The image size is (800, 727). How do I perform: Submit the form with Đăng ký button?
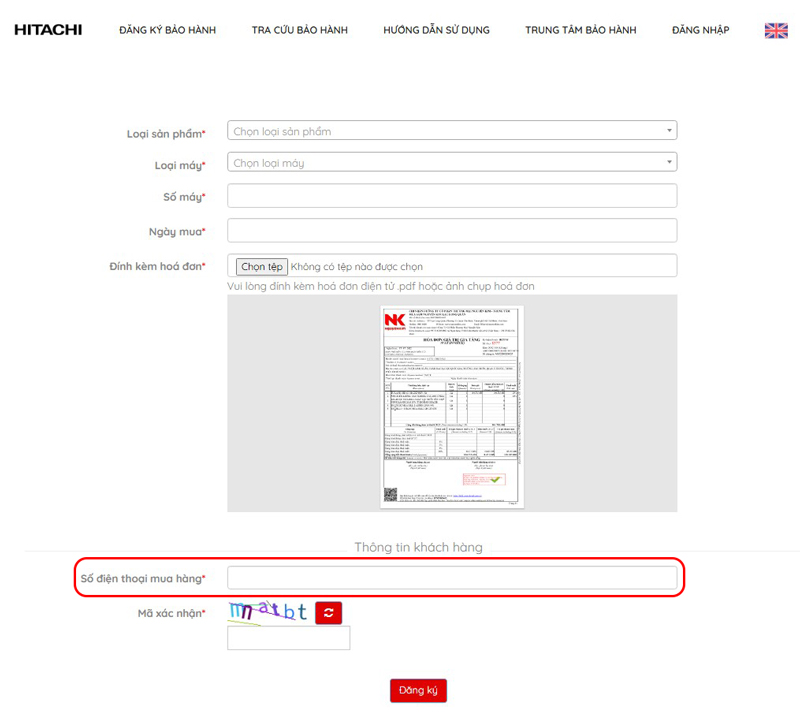click(418, 691)
